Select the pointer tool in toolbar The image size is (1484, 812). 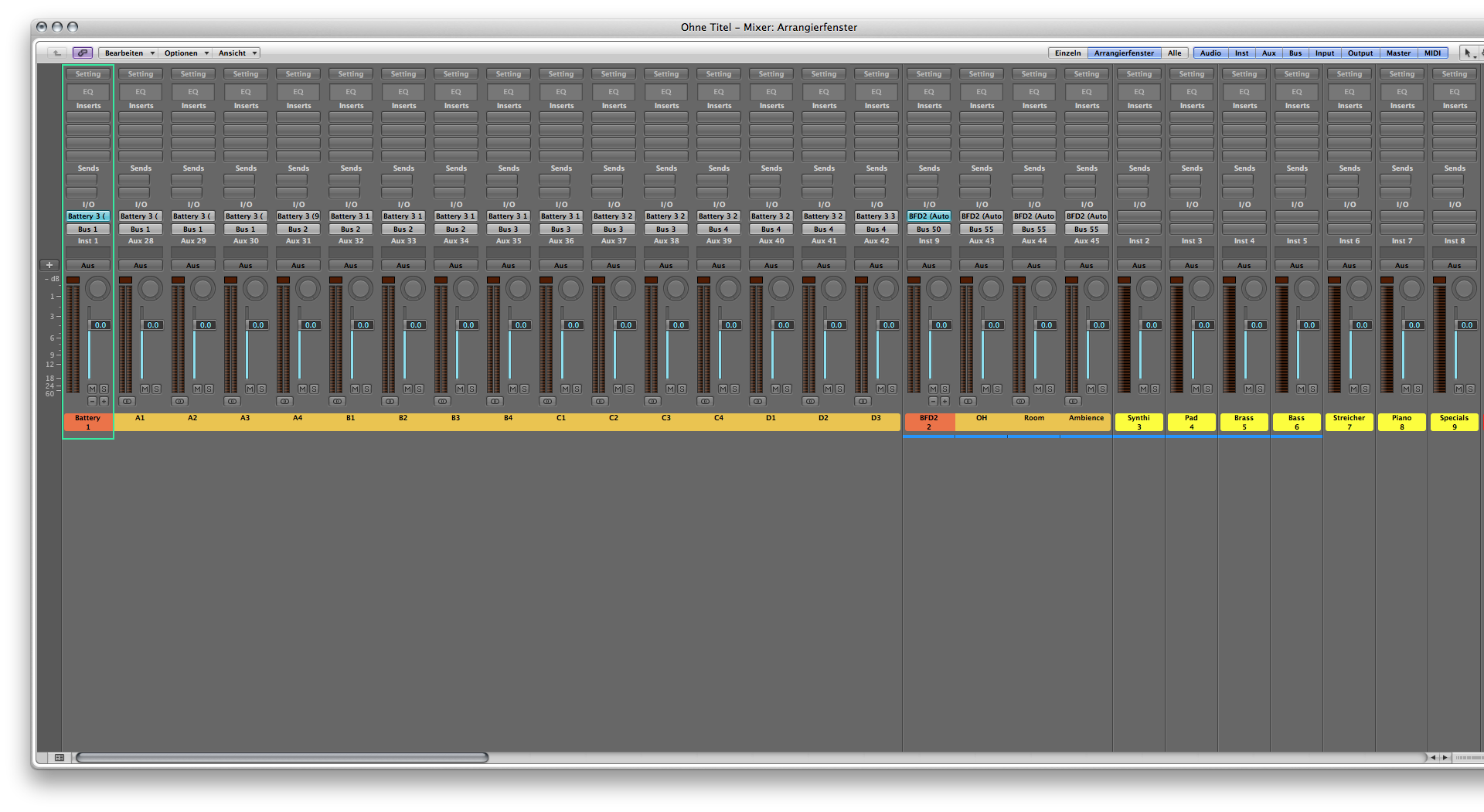1468,53
